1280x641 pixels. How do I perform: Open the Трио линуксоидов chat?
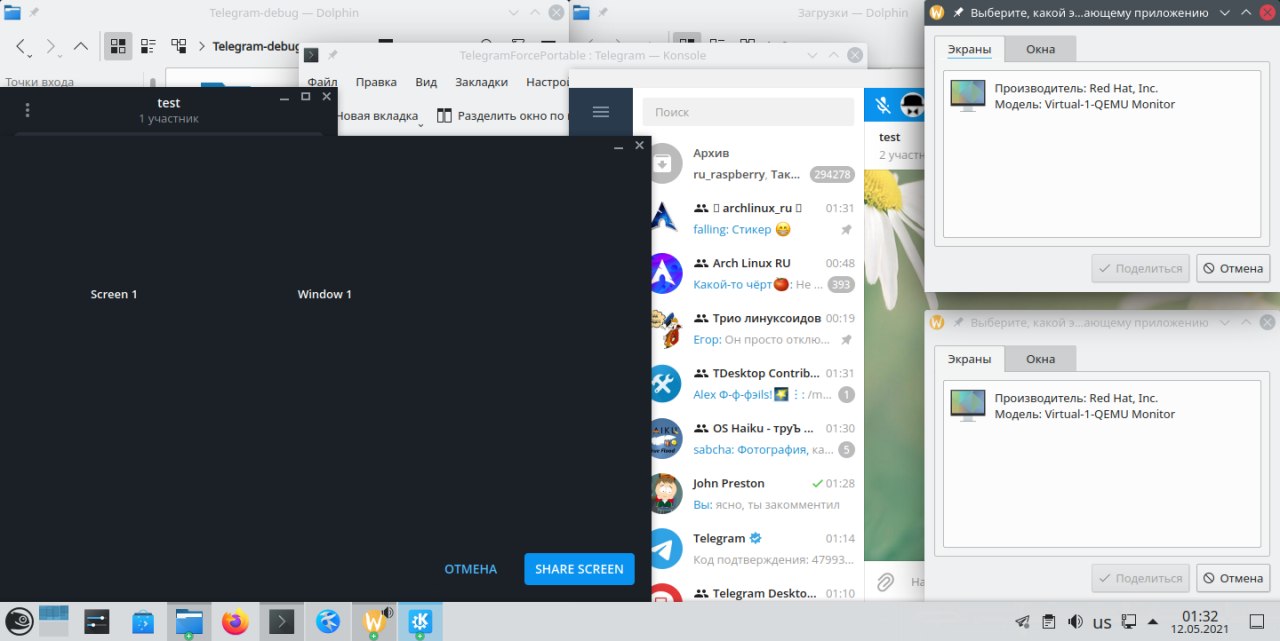pos(756,328)
